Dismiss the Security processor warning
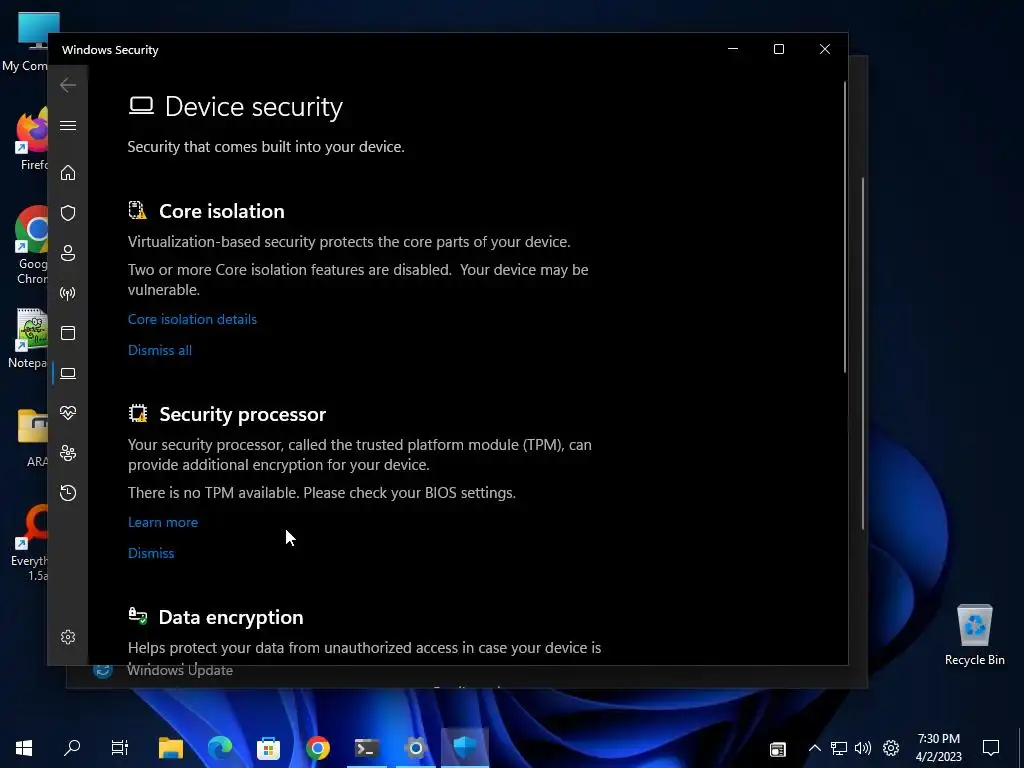This screenshot has width=1024, height=768. click(151, 553)
